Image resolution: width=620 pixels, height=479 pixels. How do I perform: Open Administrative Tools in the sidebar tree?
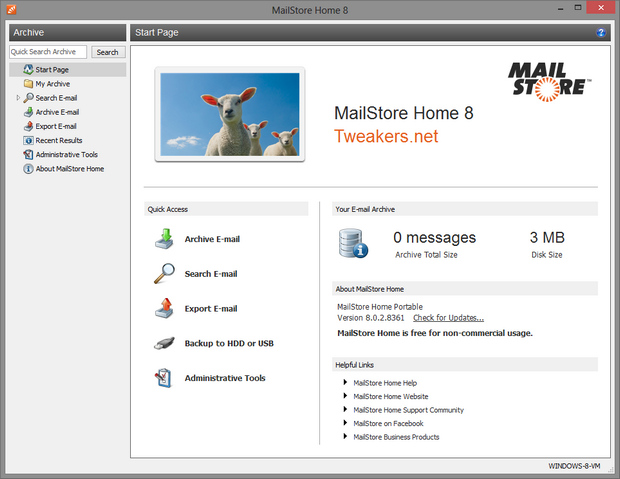pos(67,155)
